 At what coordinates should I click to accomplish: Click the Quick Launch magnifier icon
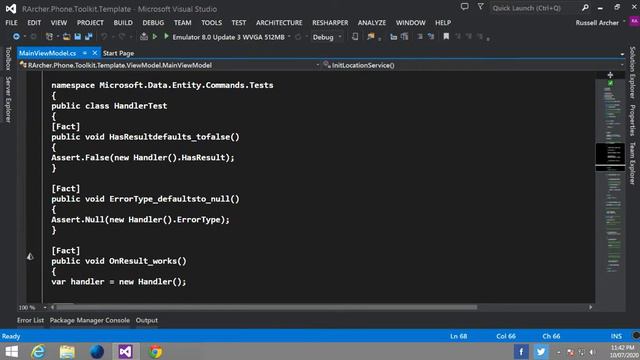tap(585, 8)
